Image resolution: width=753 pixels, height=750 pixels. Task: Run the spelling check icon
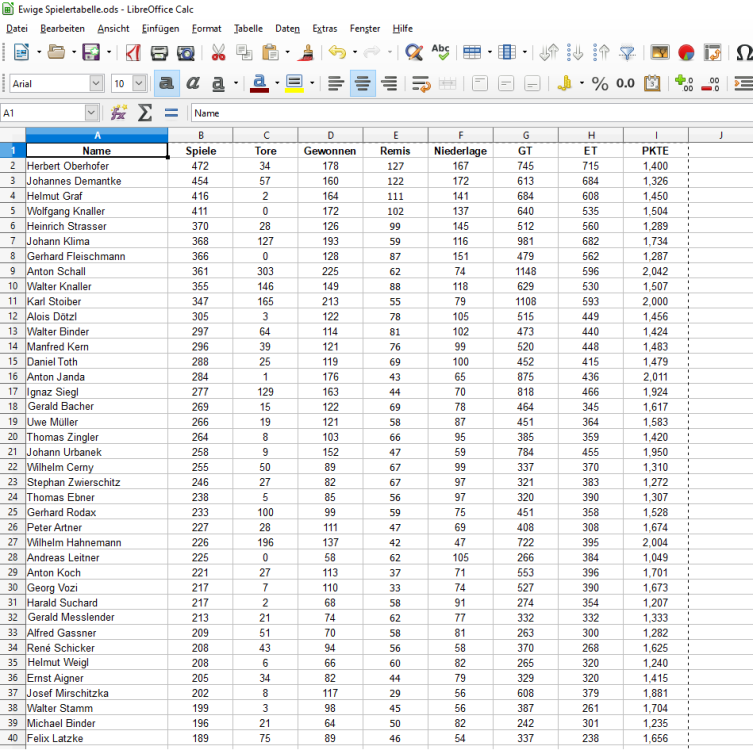coord(440,52)
